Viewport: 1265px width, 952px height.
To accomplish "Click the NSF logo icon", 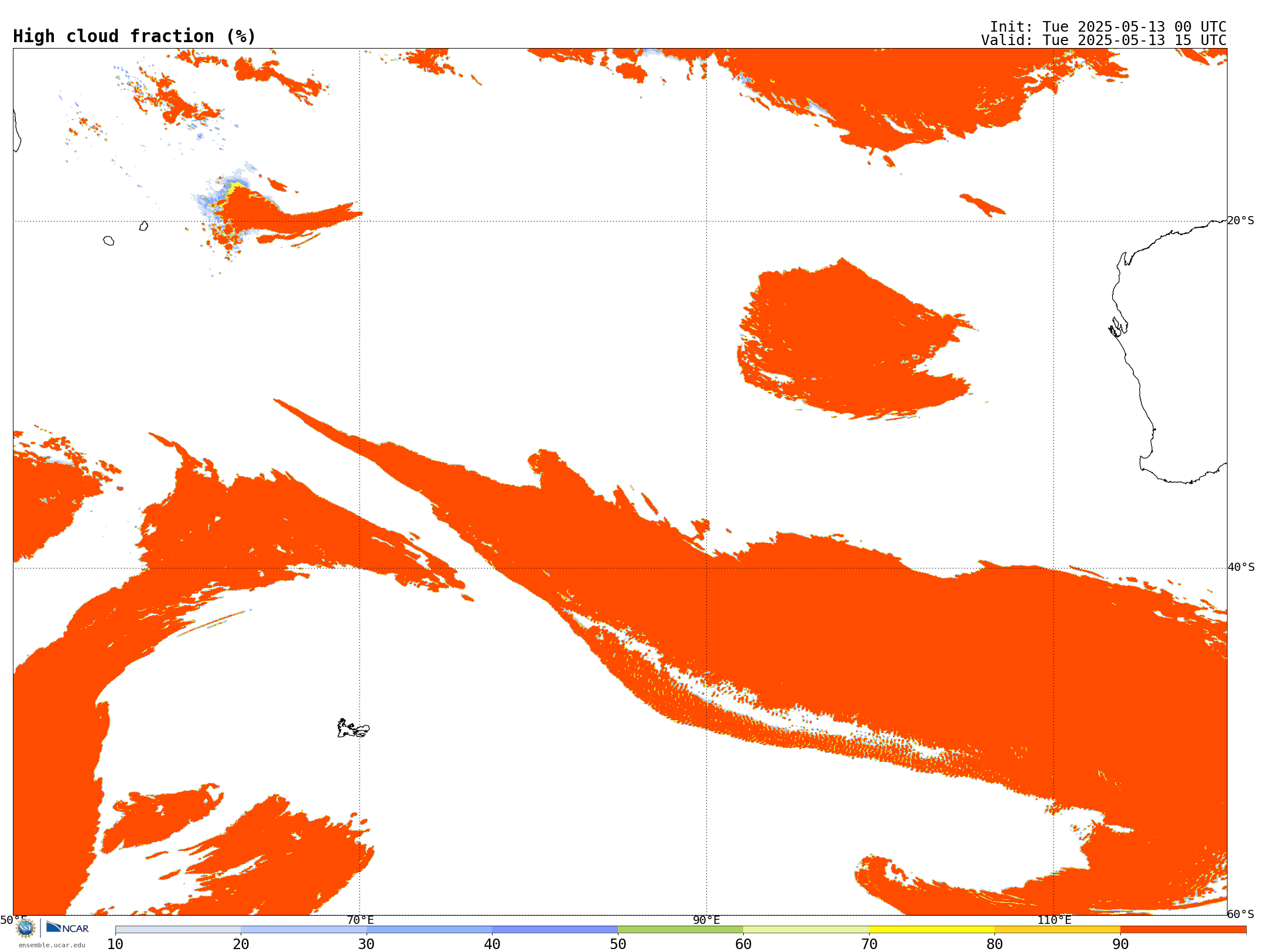I will [x=26, y=928].
